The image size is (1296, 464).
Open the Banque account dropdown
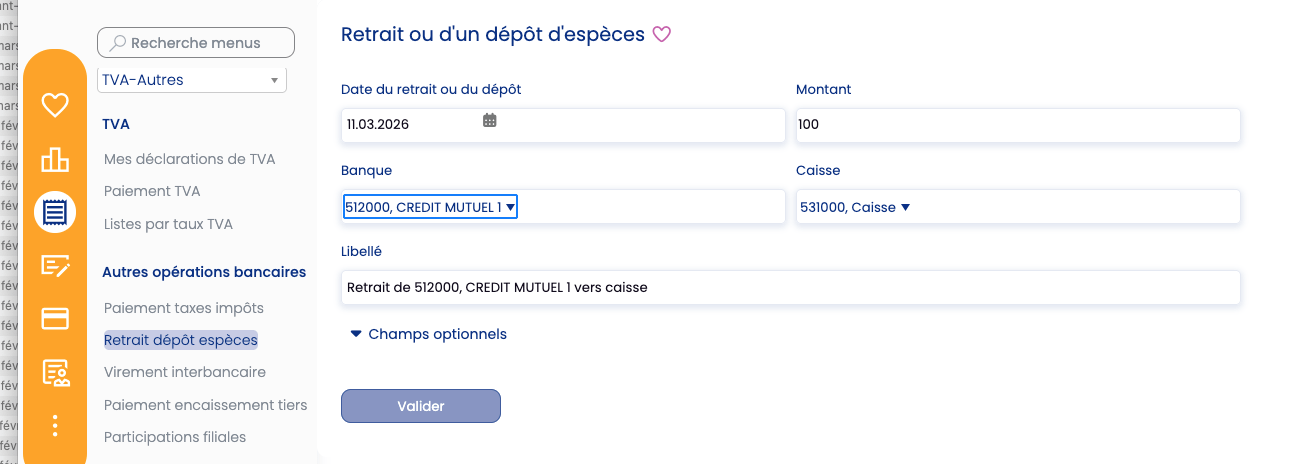(x=430, y=207)
